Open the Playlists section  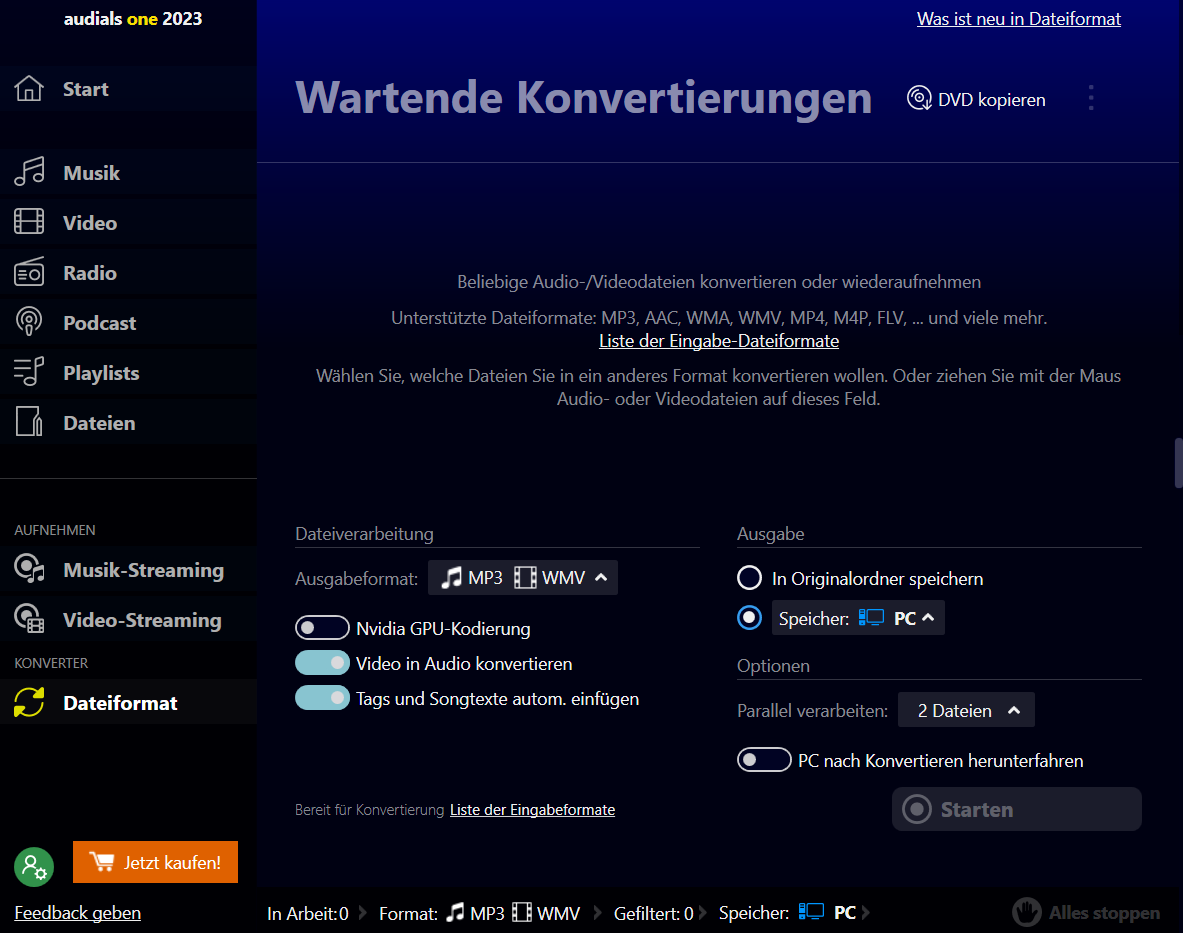128,373
